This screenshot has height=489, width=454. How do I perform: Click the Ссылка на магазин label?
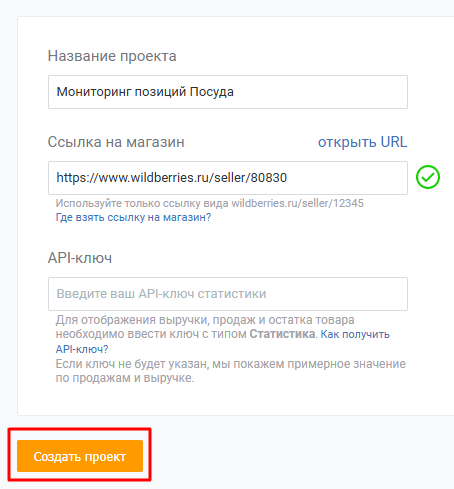coord(116,142)
